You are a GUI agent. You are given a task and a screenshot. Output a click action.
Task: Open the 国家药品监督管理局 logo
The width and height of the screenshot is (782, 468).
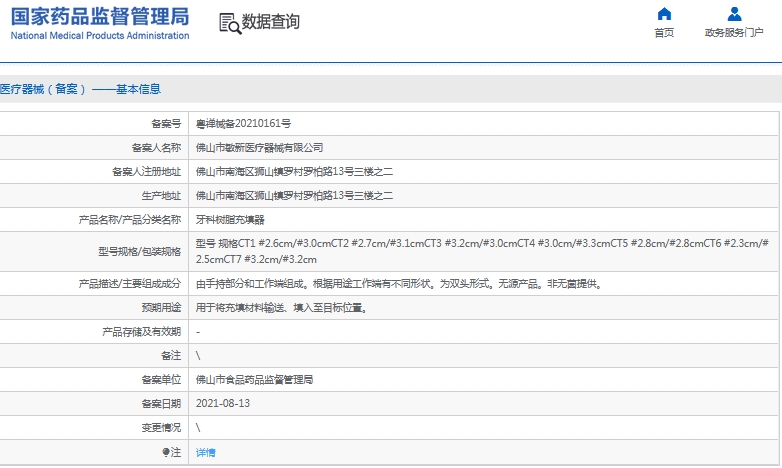pyautogui.click(x=100, y=23)
